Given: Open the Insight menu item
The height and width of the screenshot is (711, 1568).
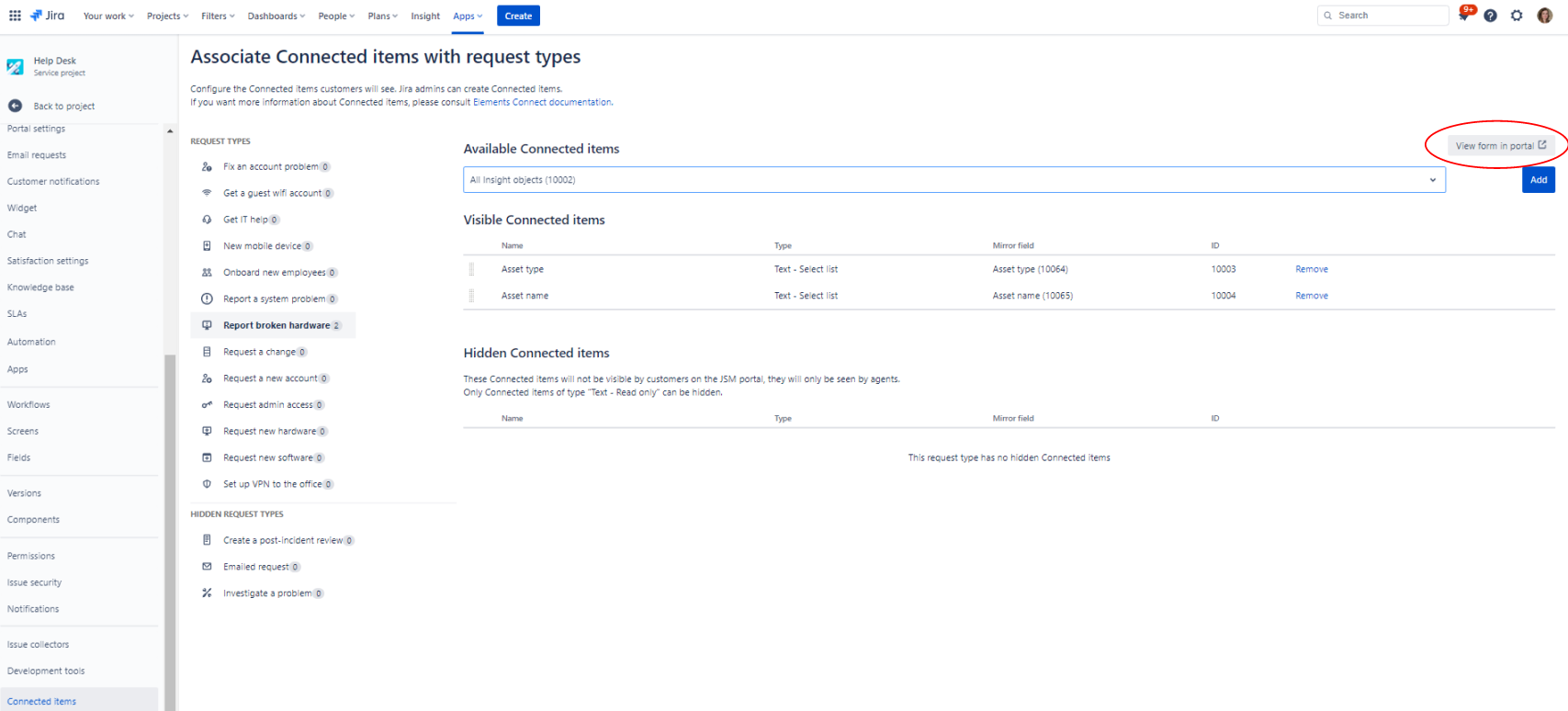Looking at the screenshot, I should pyautogui.click(x=425, y=16).
